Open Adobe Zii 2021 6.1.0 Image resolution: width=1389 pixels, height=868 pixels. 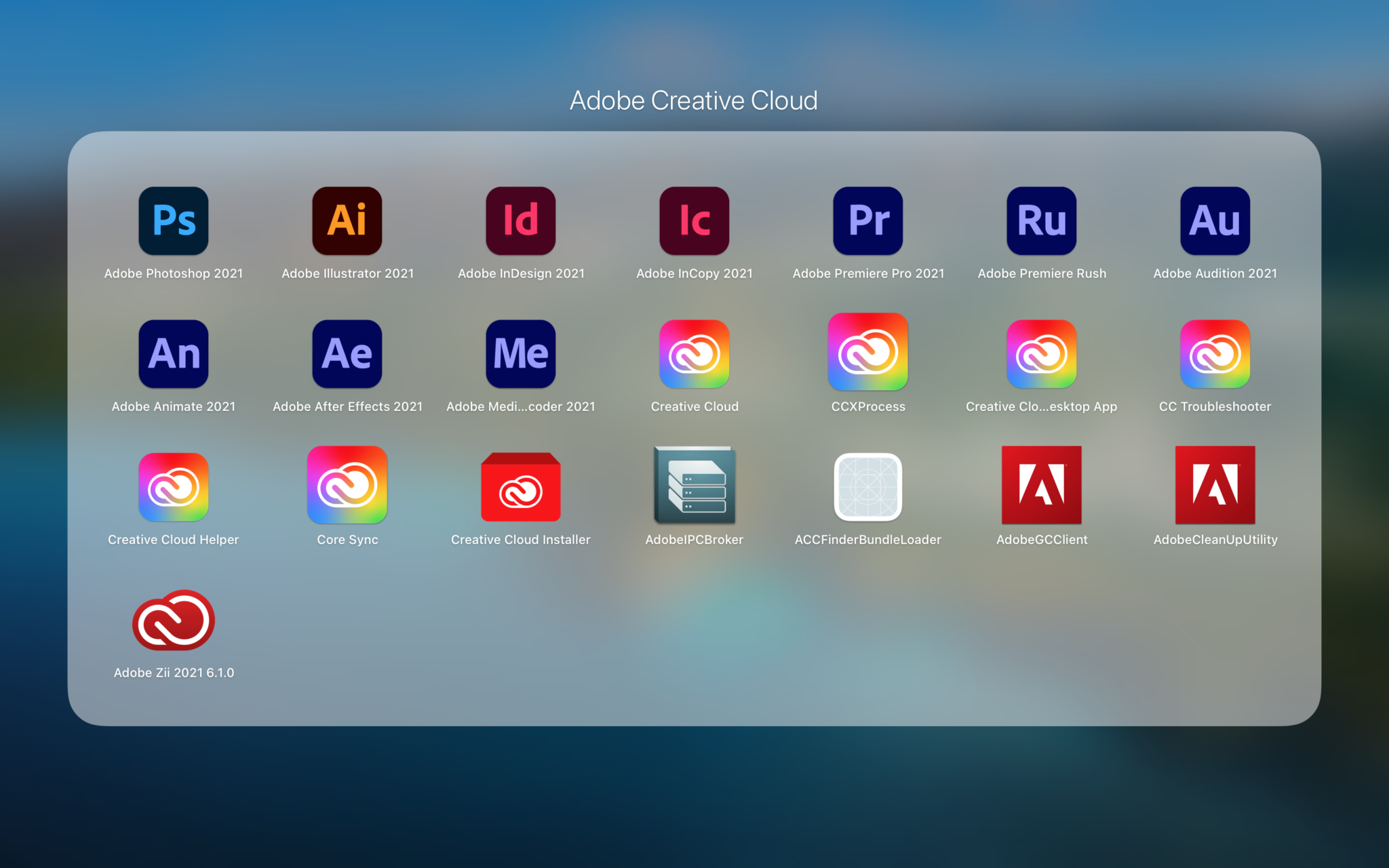[x=174, y=620]
